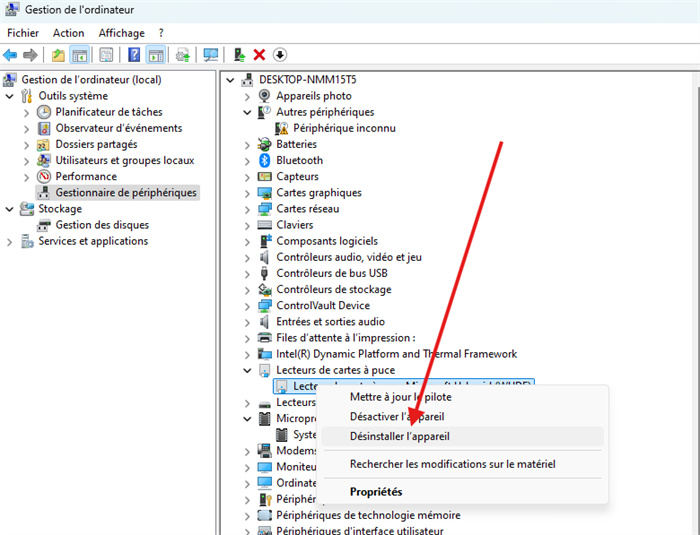Click the Back arrow toolbar icon
700x535 pixels.
[x=10, y=55]
